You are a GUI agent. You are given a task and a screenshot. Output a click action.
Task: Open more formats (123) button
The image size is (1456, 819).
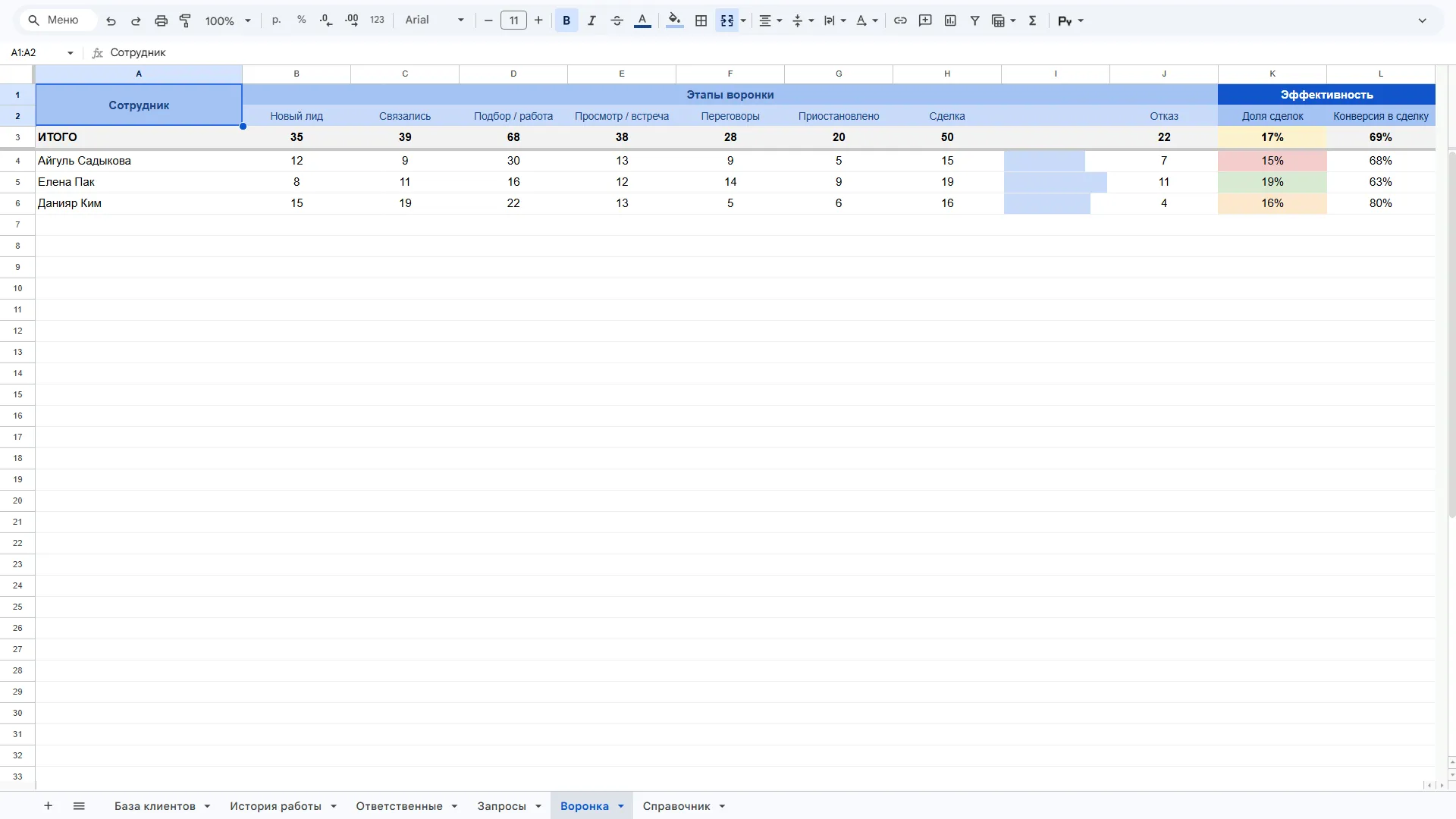pyautogui.click(x=377, y=20)
